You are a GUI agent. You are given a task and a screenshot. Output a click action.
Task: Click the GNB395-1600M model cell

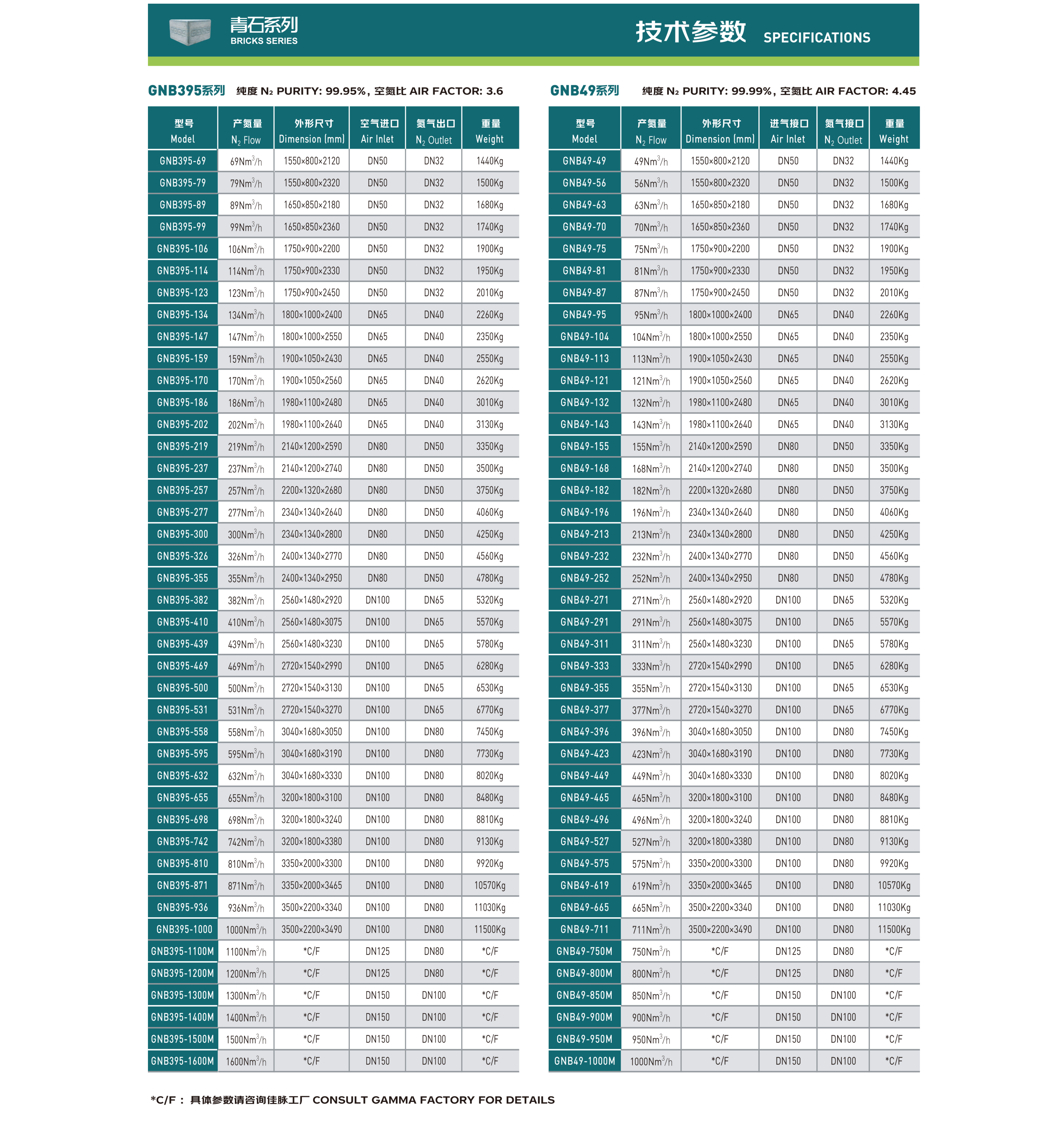(183, 1061)
